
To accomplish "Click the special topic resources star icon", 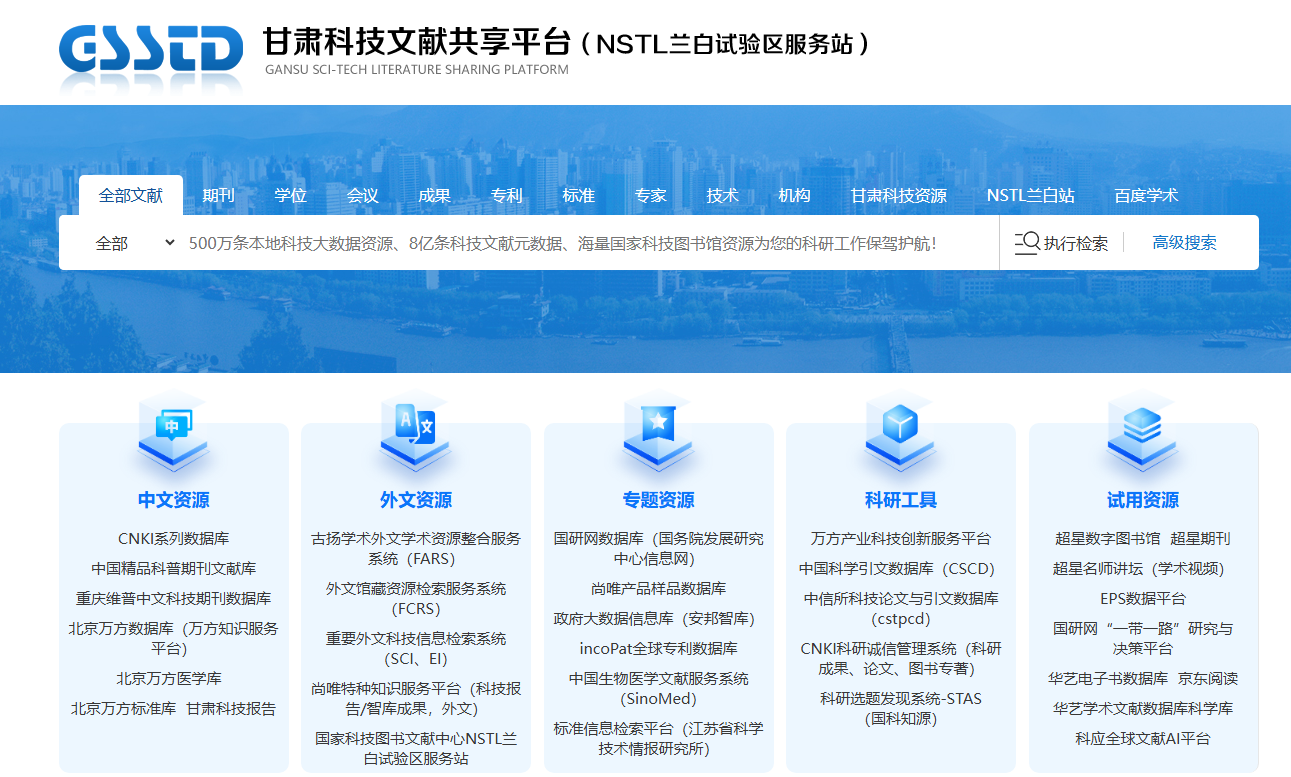I will point(658,429).
